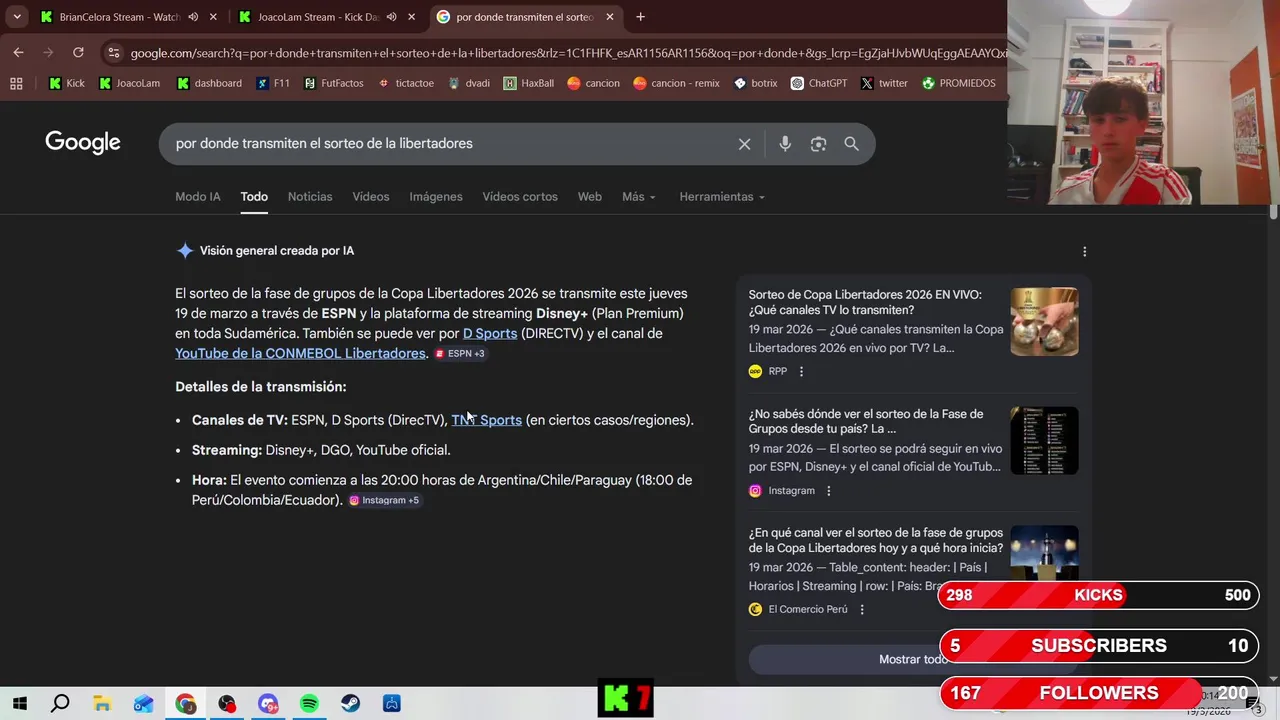Open F11 bookmark
This screenshot has width=1280, height=720.
(x=273, y=83)
